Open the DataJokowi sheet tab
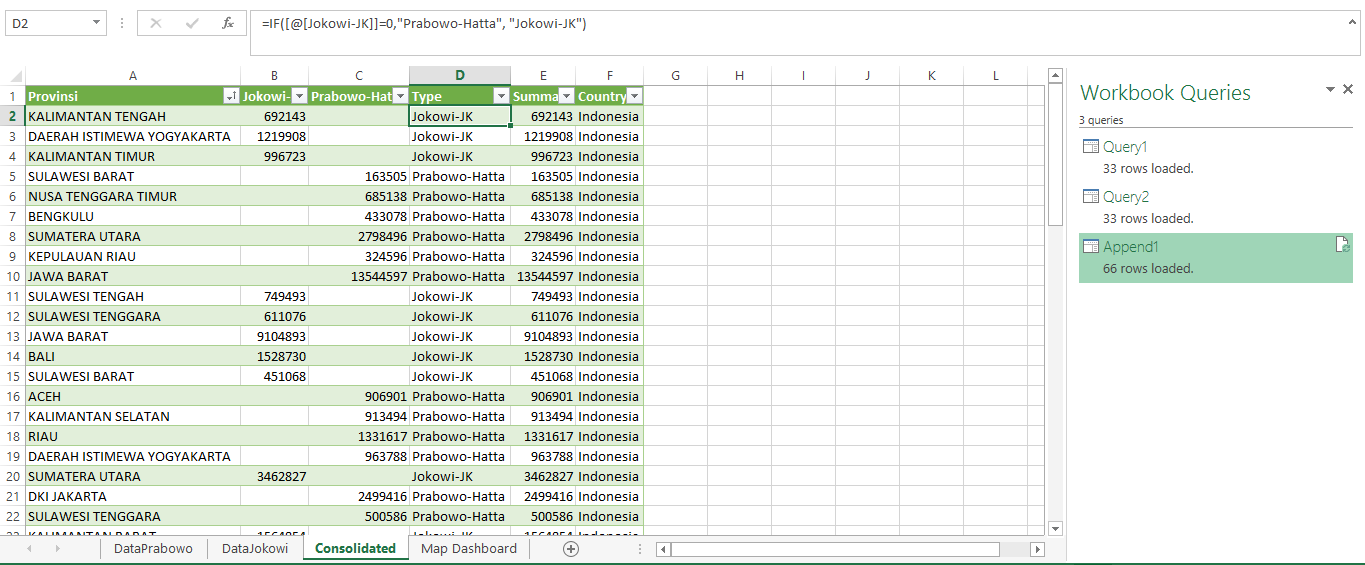This screenshot has height=565, width=1365. [x=255, y=548]
